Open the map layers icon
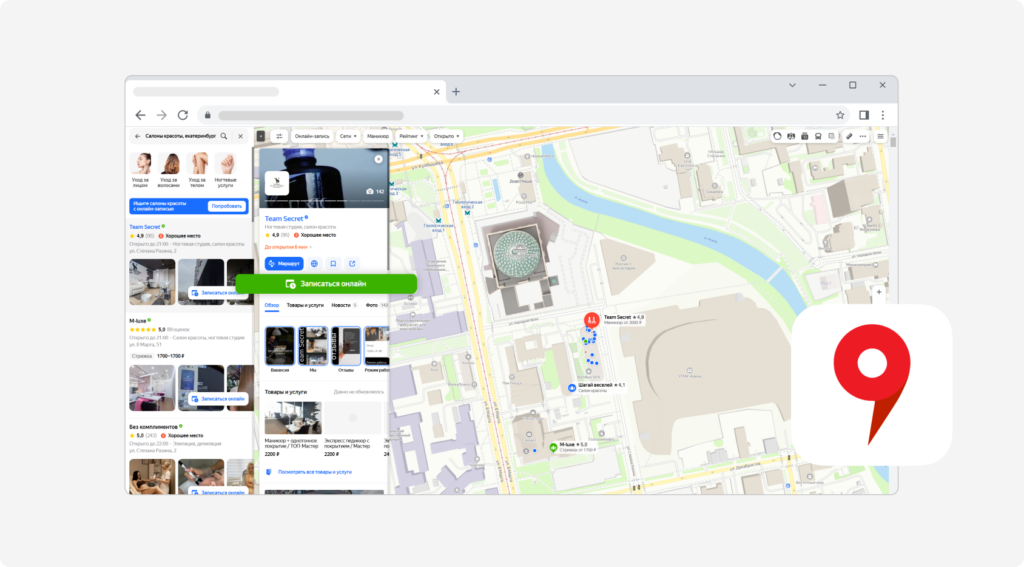This screenshot has width=1024, height=567. [x=831, y=136]
